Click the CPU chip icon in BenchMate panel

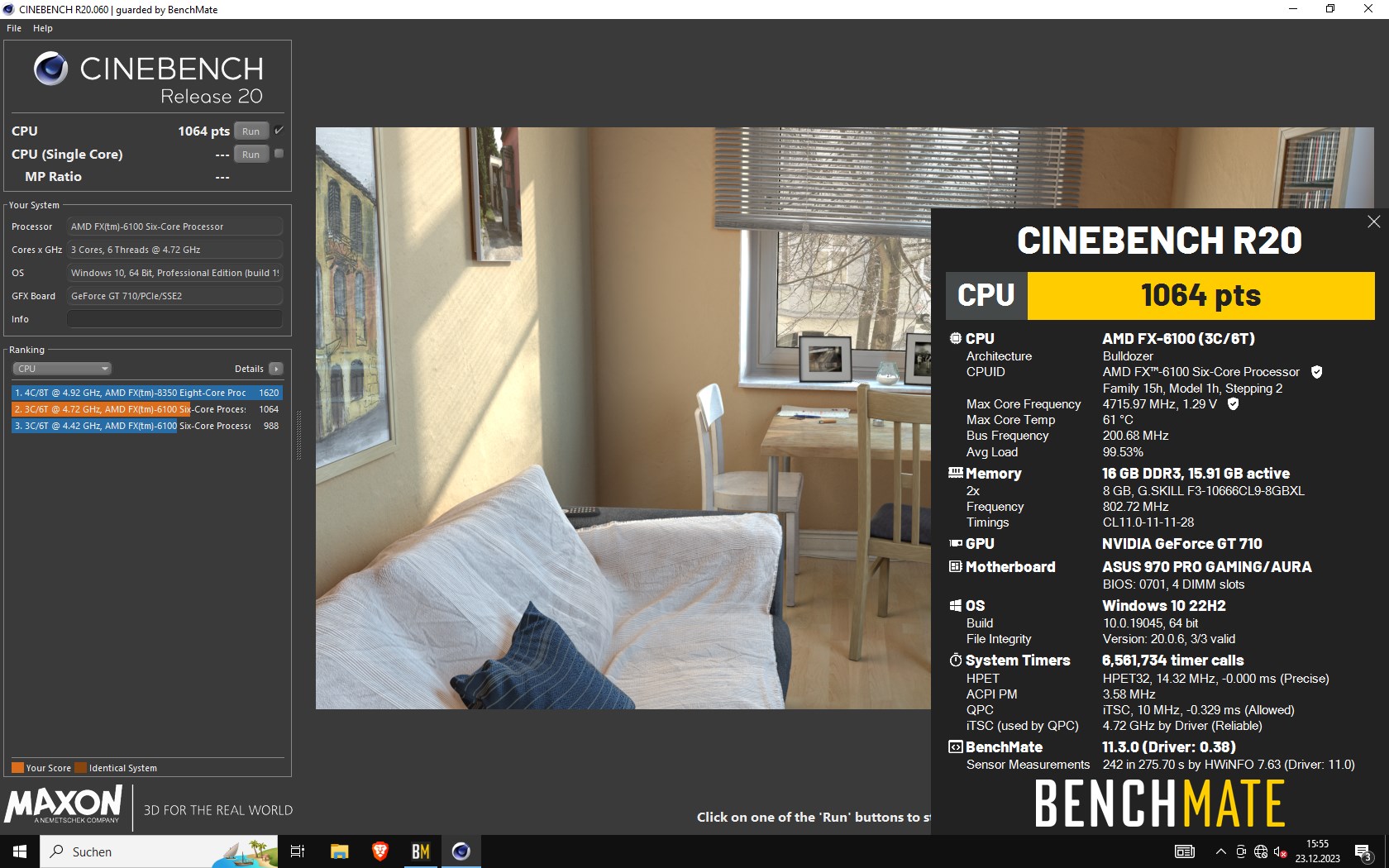coord(955,338)
